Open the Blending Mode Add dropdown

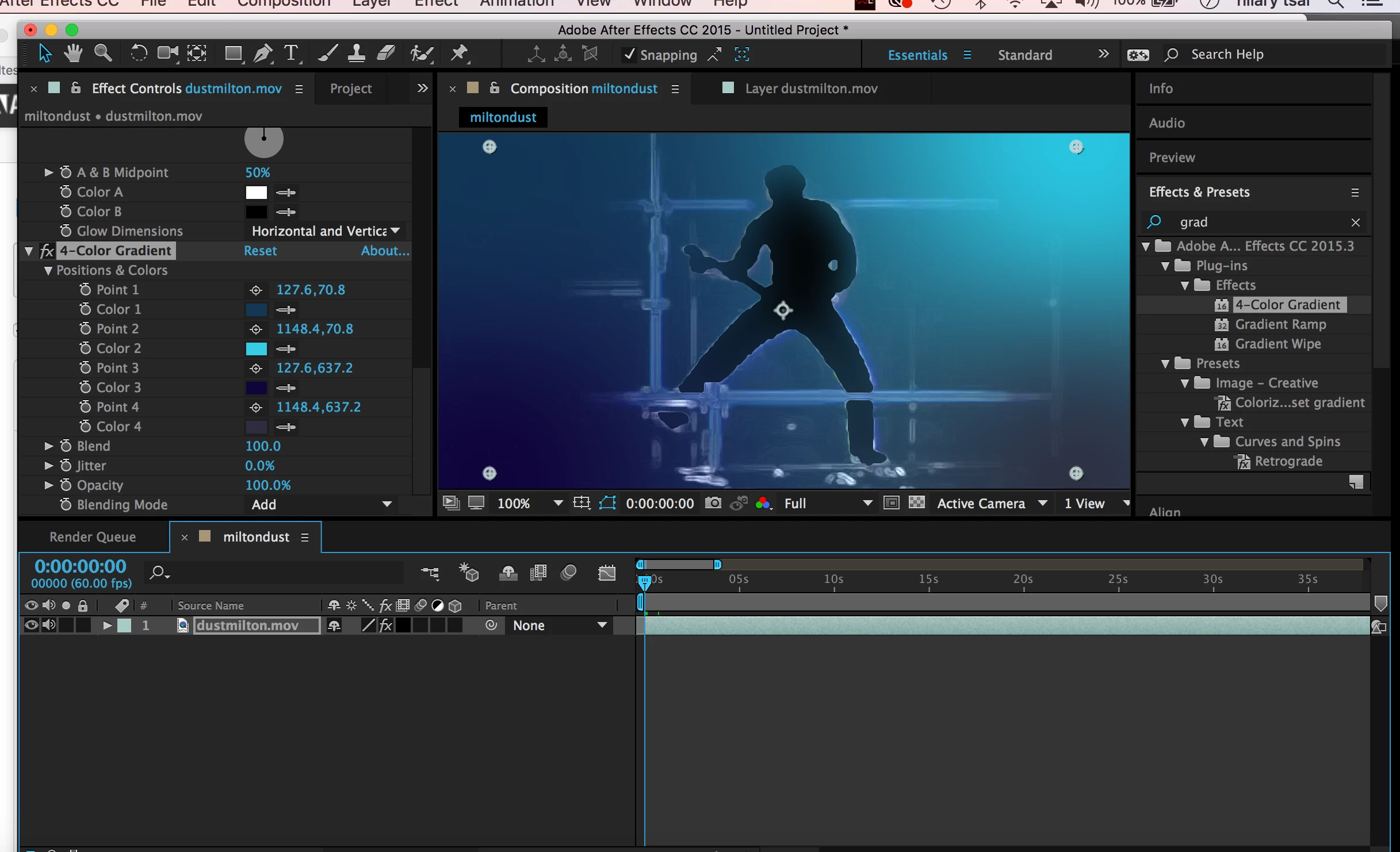pyautogui.click(x=321, y=504)
